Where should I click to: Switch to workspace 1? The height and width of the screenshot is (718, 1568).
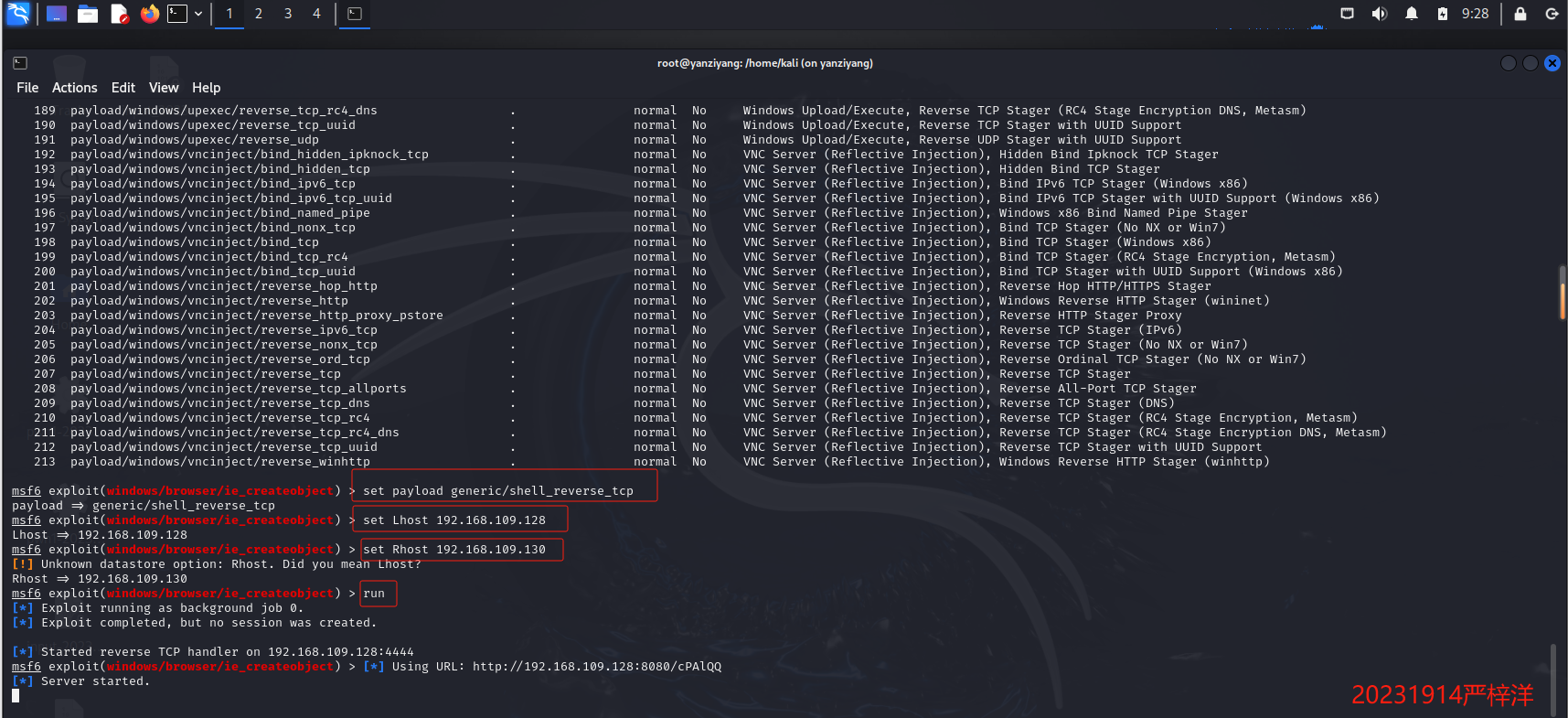[229, 14]
